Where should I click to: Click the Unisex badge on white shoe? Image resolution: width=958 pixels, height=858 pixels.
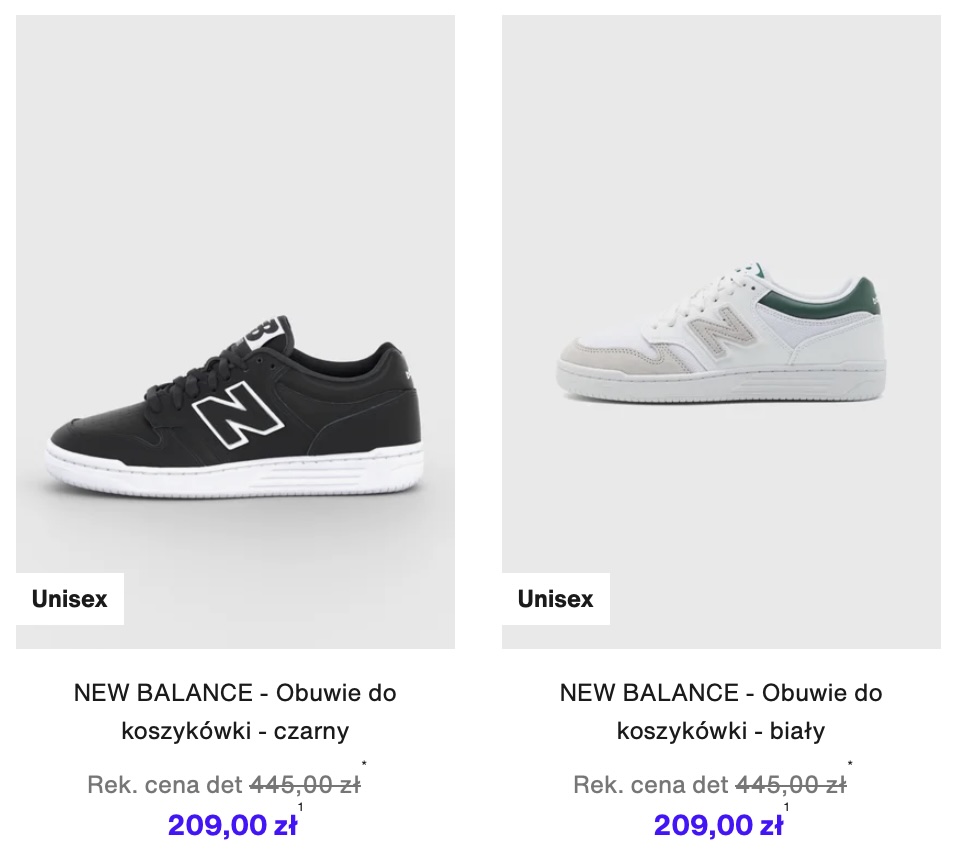pos(555,599)
